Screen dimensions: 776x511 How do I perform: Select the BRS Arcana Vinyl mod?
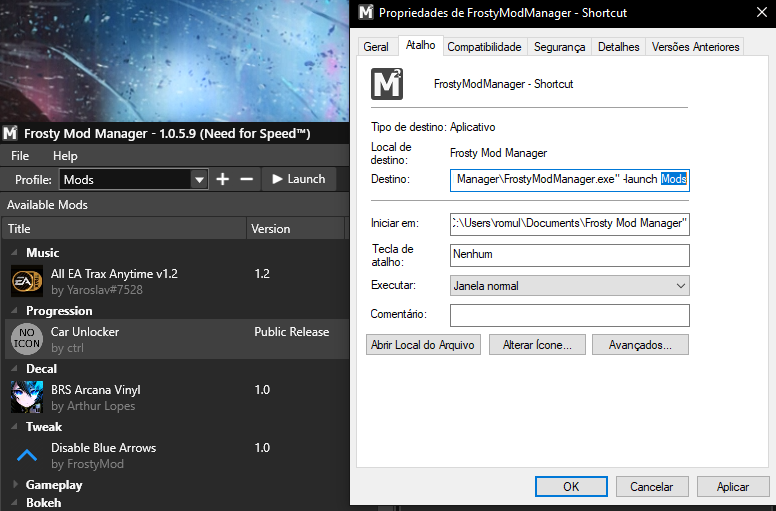176,397
